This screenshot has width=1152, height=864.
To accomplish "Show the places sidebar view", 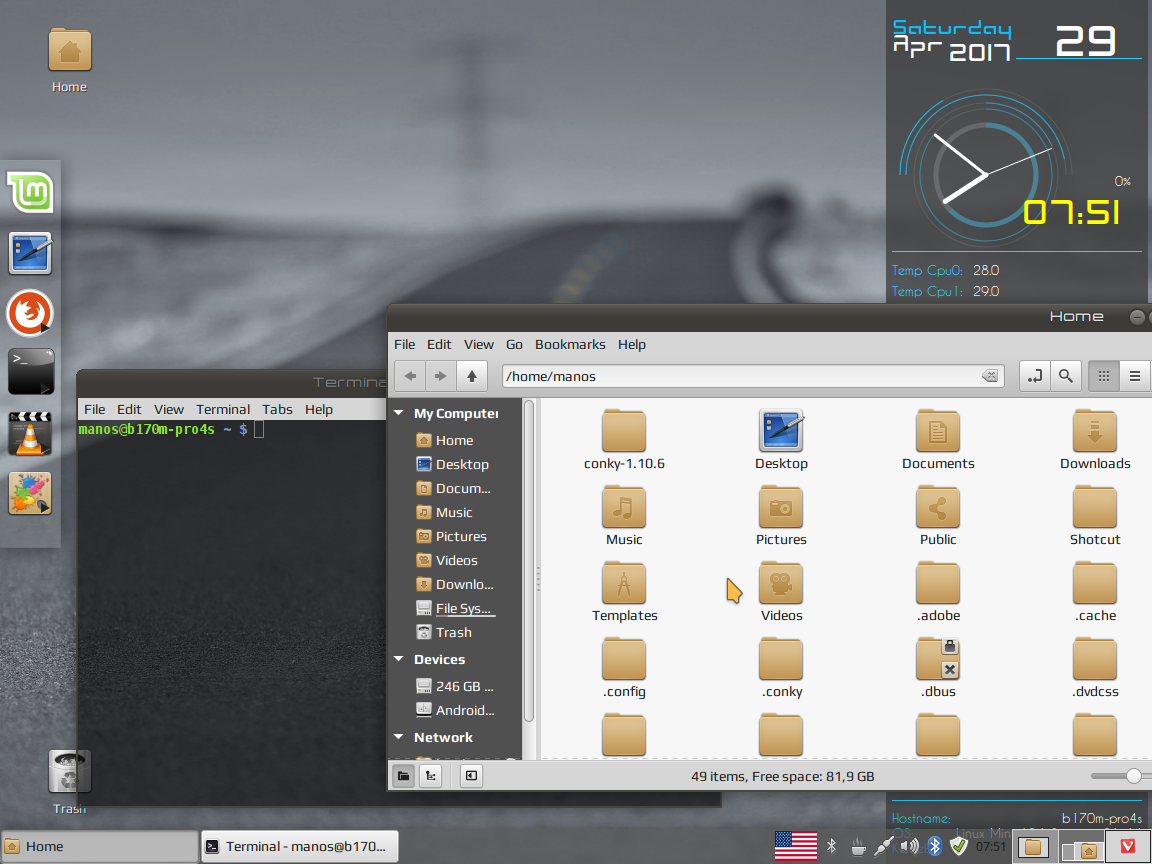I will click(403, 776).
